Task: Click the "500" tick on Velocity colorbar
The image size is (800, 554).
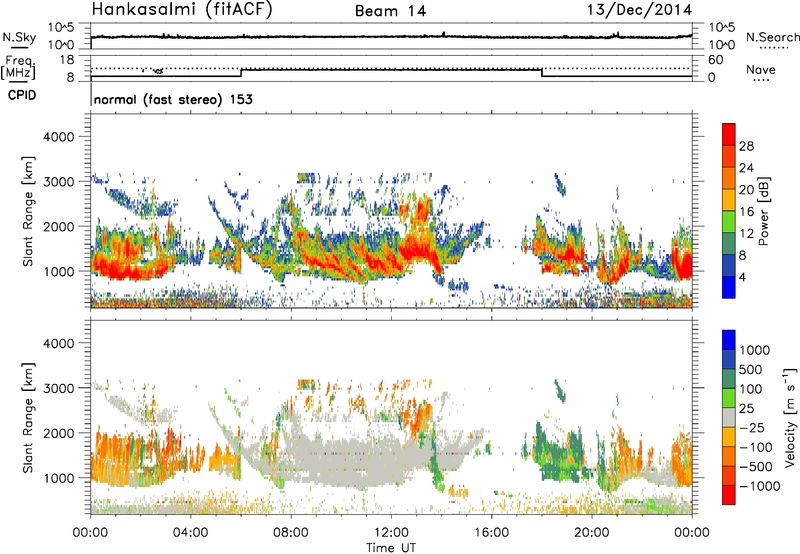Action: tap(751, 369)
